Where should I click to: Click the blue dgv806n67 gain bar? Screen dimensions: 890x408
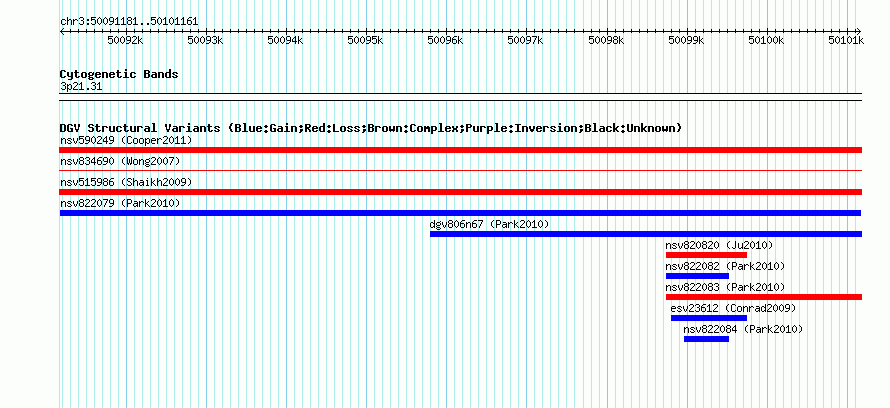pyautogui.click(x=646, y=234)
